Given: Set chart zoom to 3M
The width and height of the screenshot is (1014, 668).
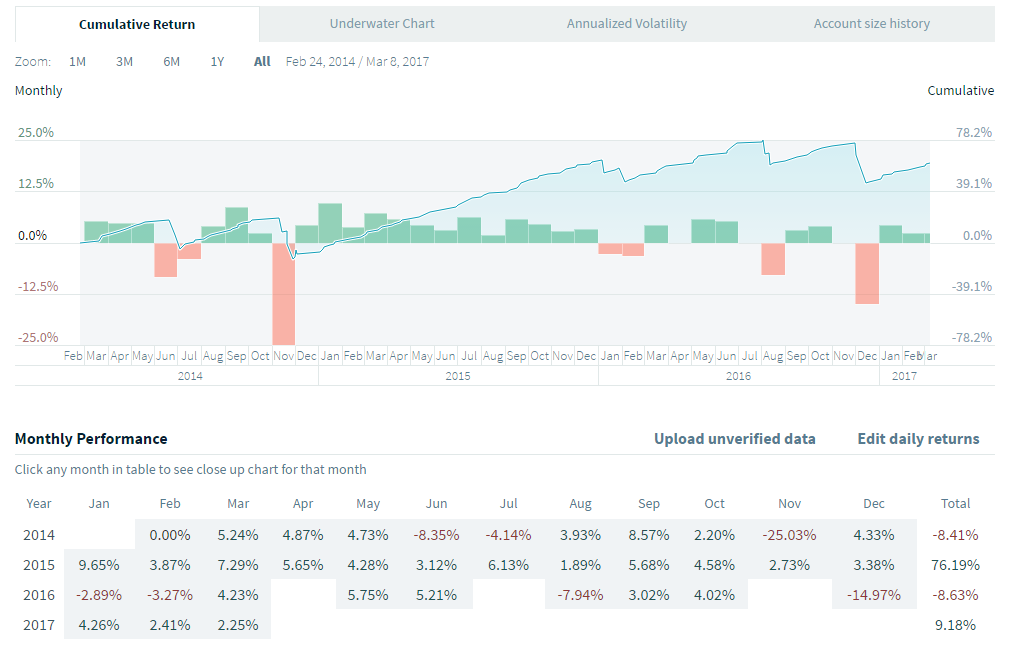Looking at the screenshot, I should [124, 61].
